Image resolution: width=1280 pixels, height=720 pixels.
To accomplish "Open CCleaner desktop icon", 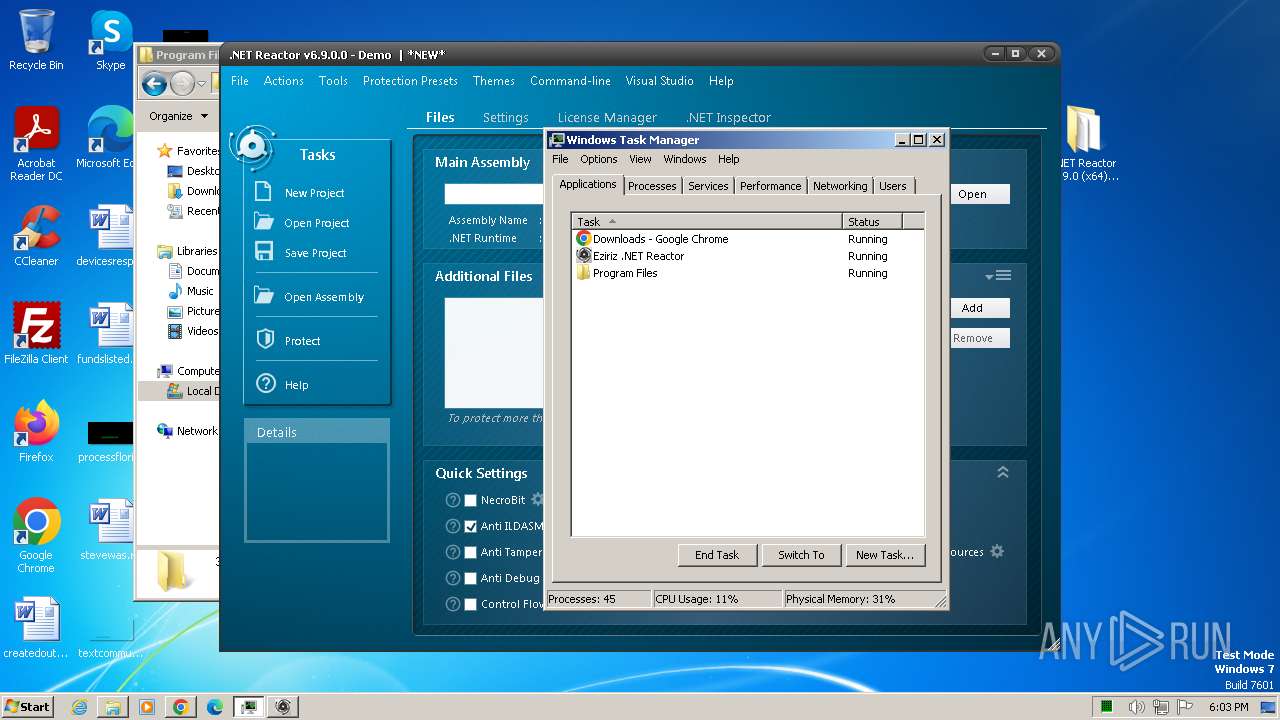I will pos(36,236).
